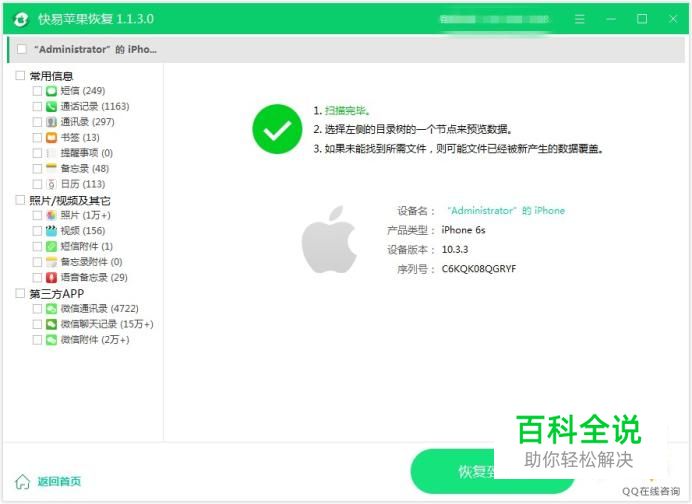This screenshot has height=504, width=692.
Task: Tick the 视频 (156) checkbox
Action: tap(37, 231)
